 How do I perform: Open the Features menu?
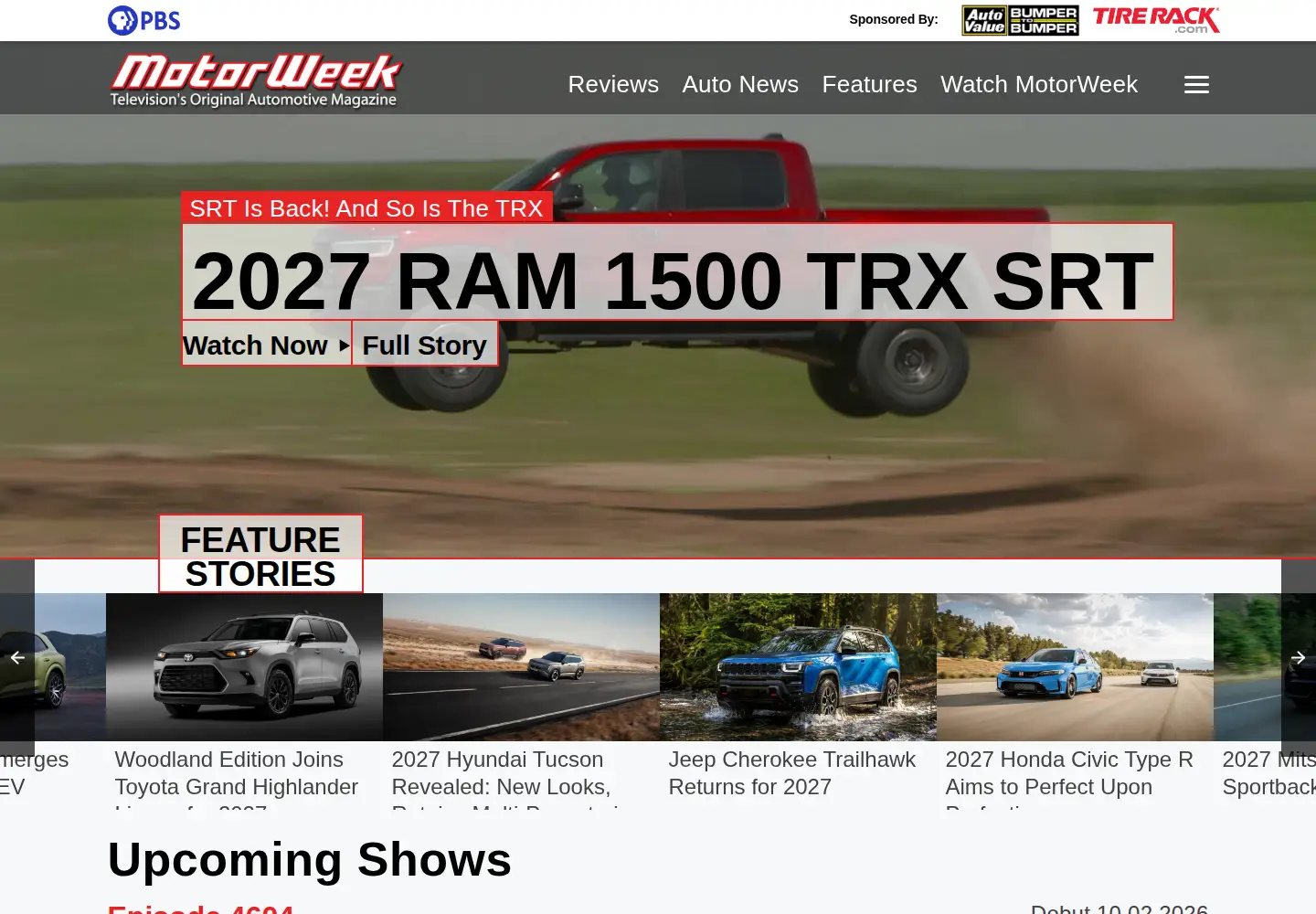click(x=869, y=84)
